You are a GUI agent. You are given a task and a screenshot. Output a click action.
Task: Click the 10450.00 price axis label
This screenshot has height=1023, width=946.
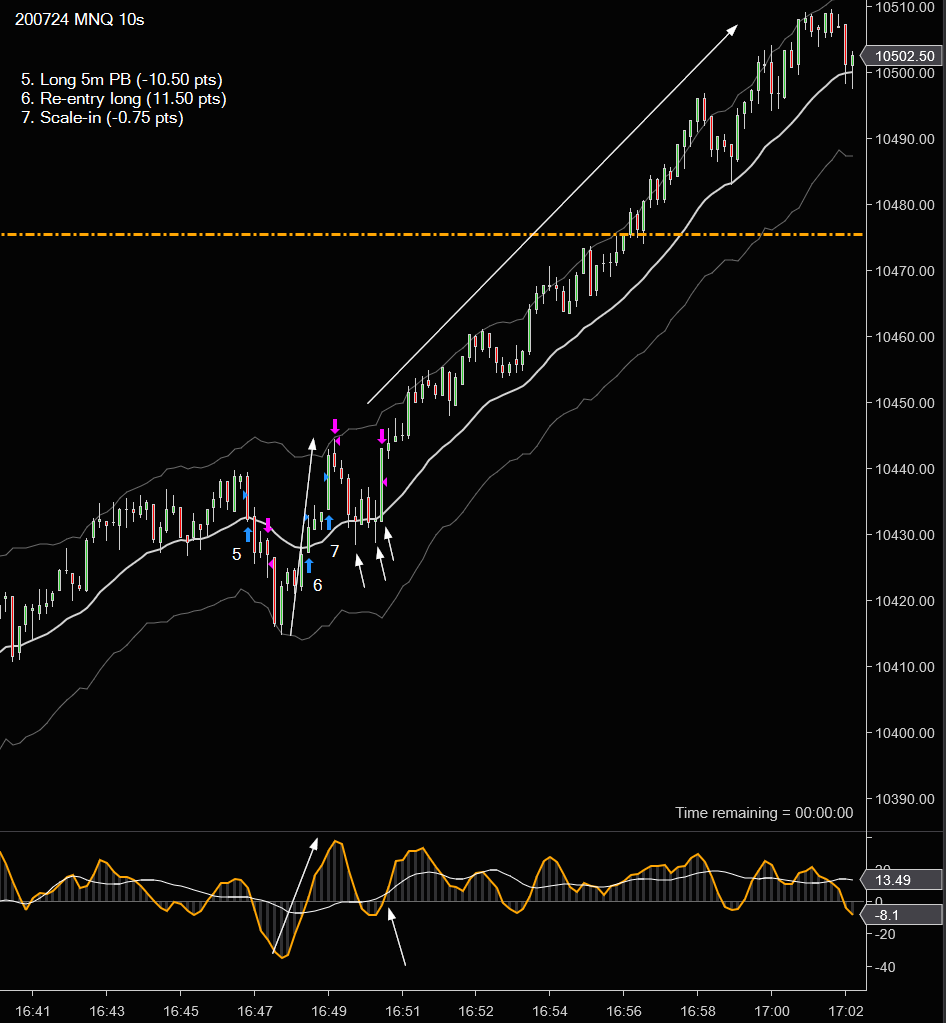(x=904, y=403)
